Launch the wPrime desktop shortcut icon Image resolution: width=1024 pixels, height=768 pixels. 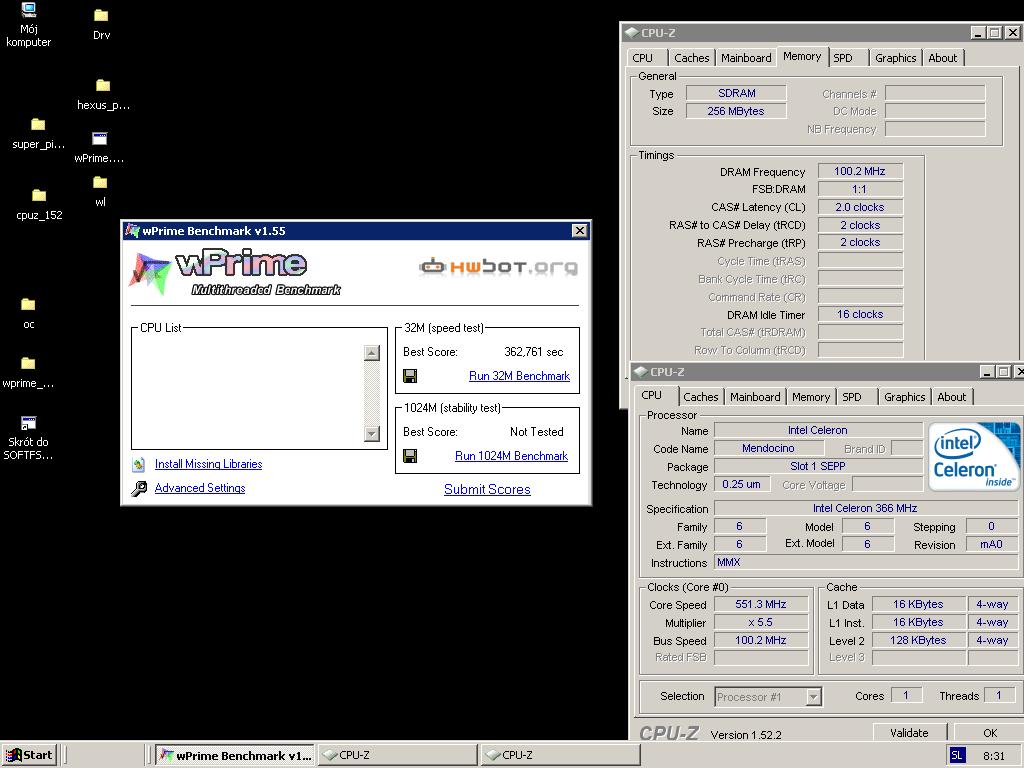(x=99, y=138)
